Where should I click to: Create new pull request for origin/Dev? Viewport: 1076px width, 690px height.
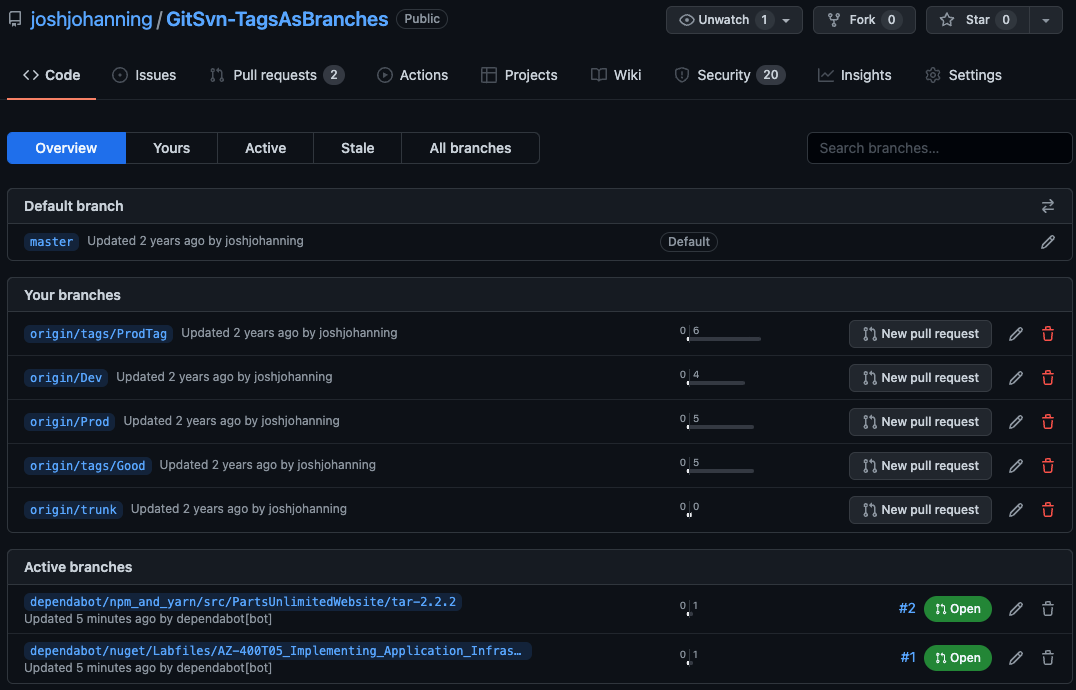click(x=920, y=378)
